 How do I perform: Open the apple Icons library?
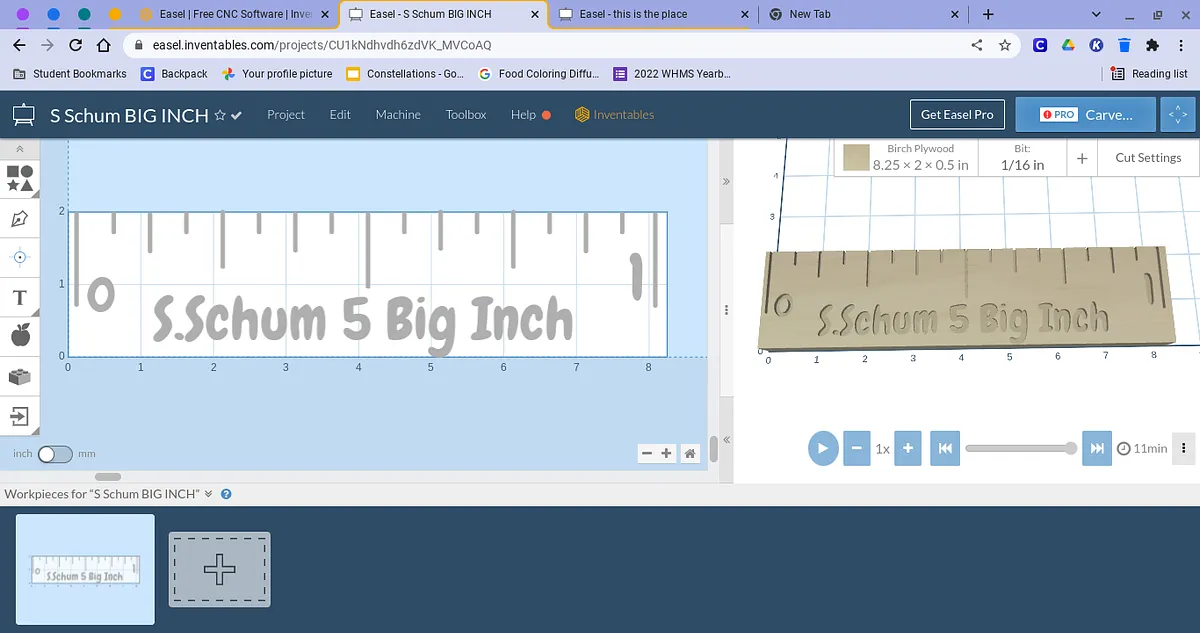(20, 337)
